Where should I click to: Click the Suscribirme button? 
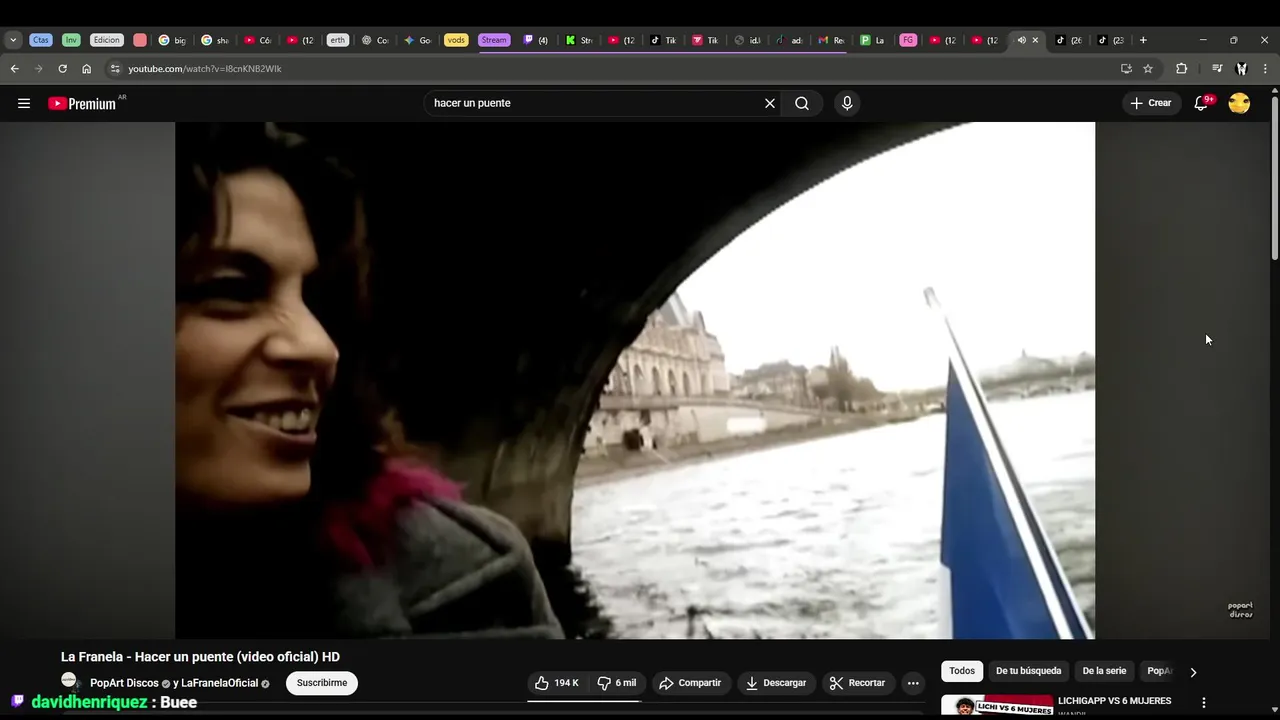(x=322, y=683)
